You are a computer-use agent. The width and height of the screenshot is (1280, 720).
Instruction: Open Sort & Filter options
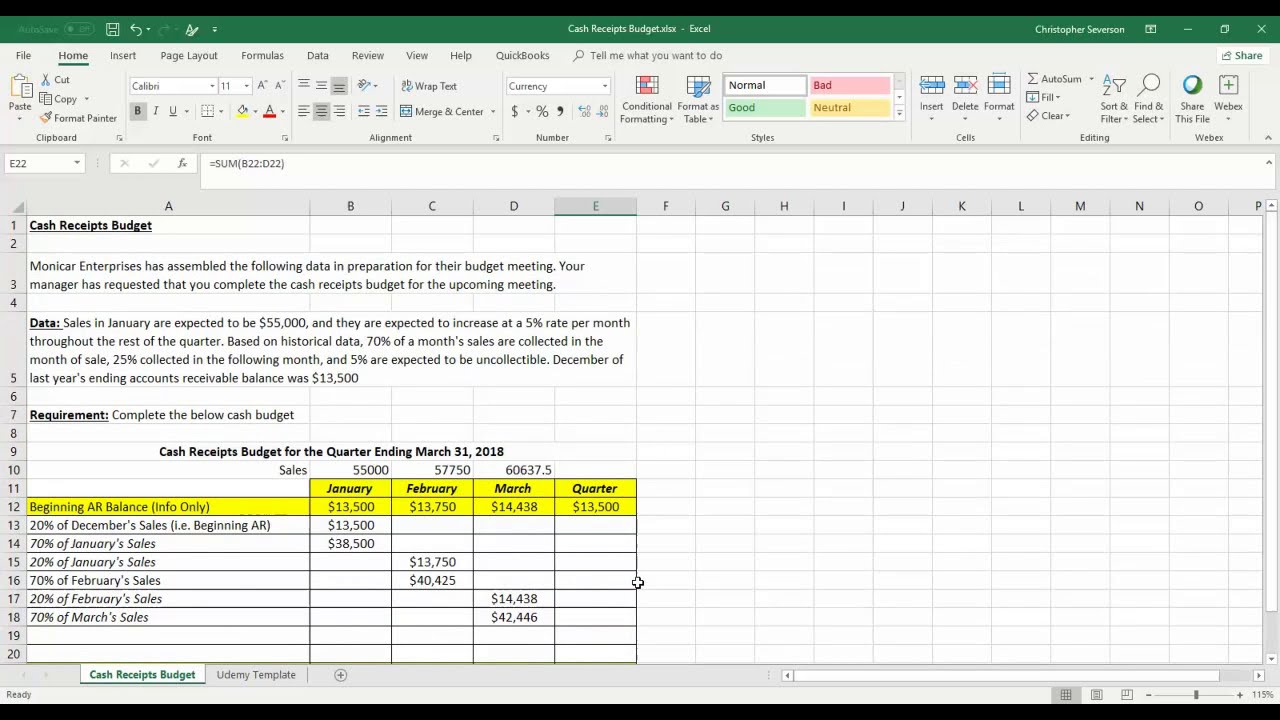click(x=1114, y=99)
